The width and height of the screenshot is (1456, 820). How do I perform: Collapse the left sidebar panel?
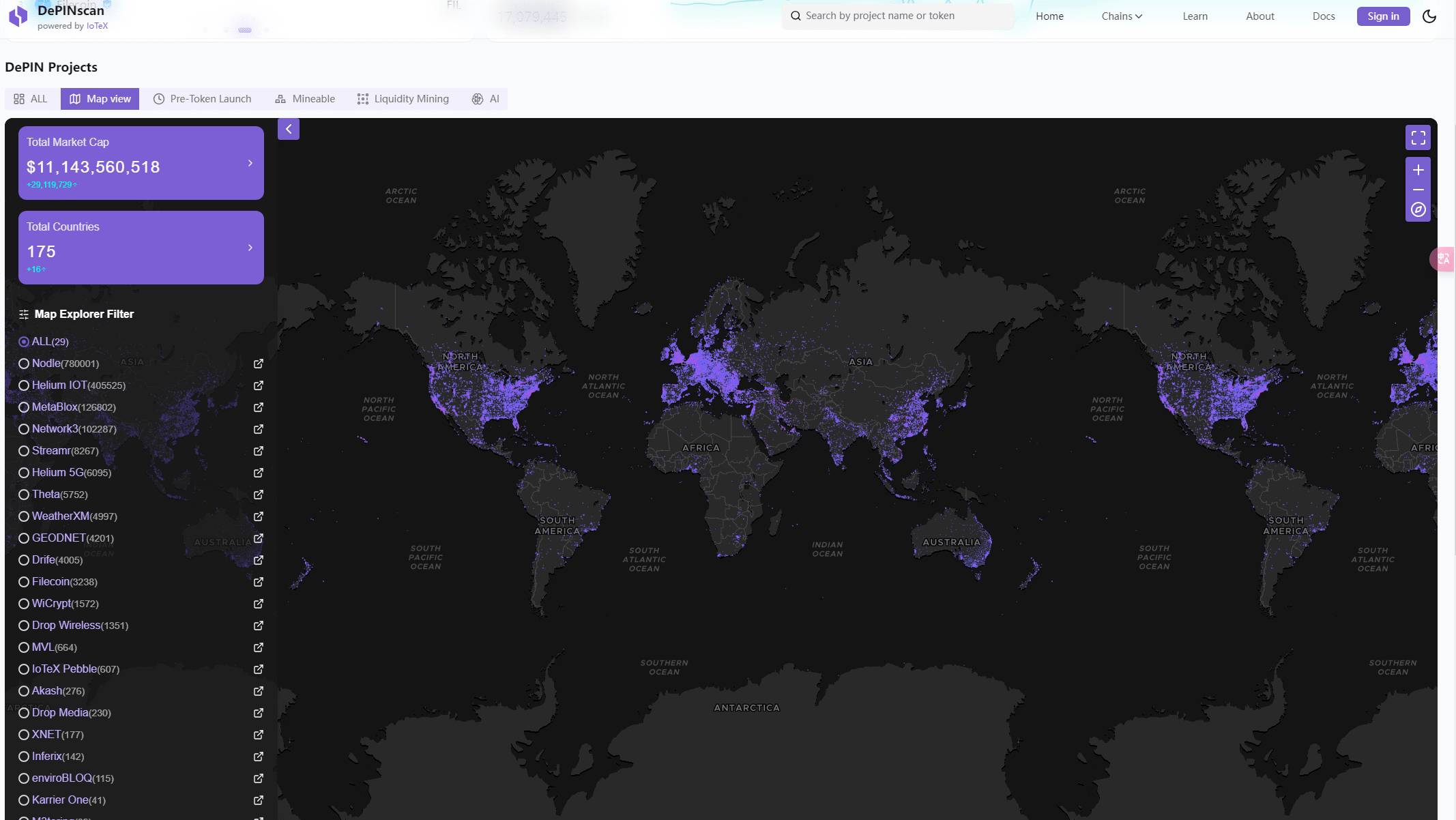[289, 129]
